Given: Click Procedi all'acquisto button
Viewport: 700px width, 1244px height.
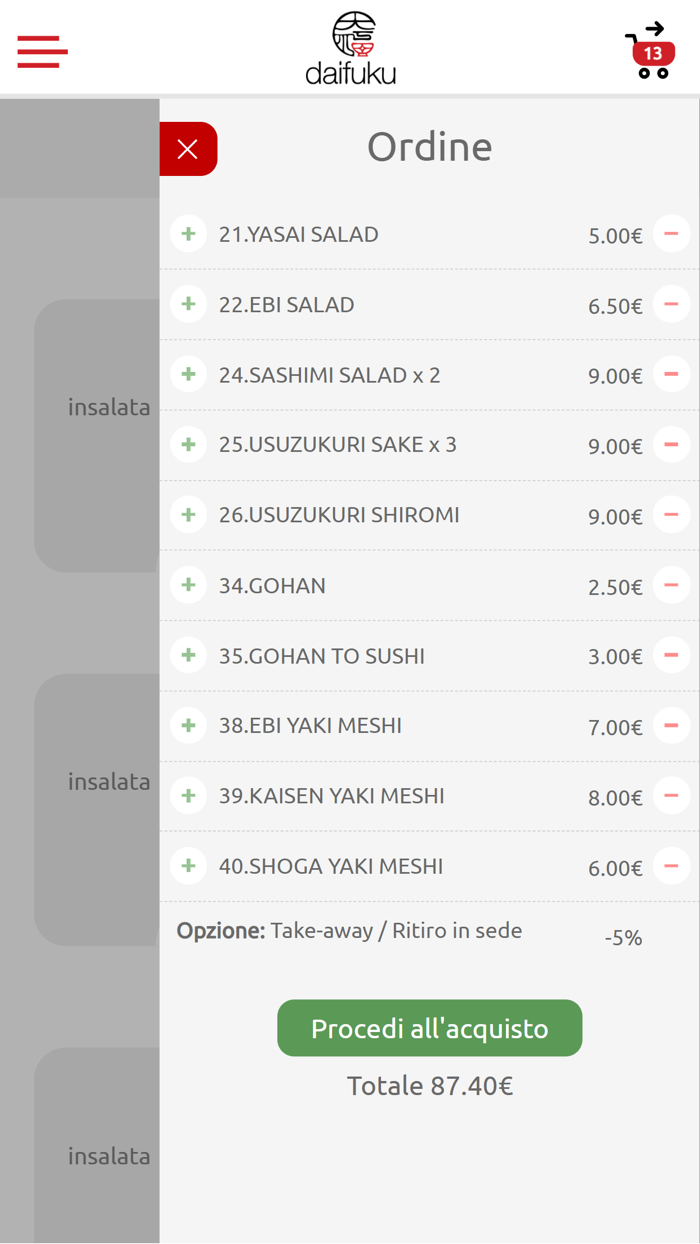Looking at the screenshot, I should pos(429,1028).
